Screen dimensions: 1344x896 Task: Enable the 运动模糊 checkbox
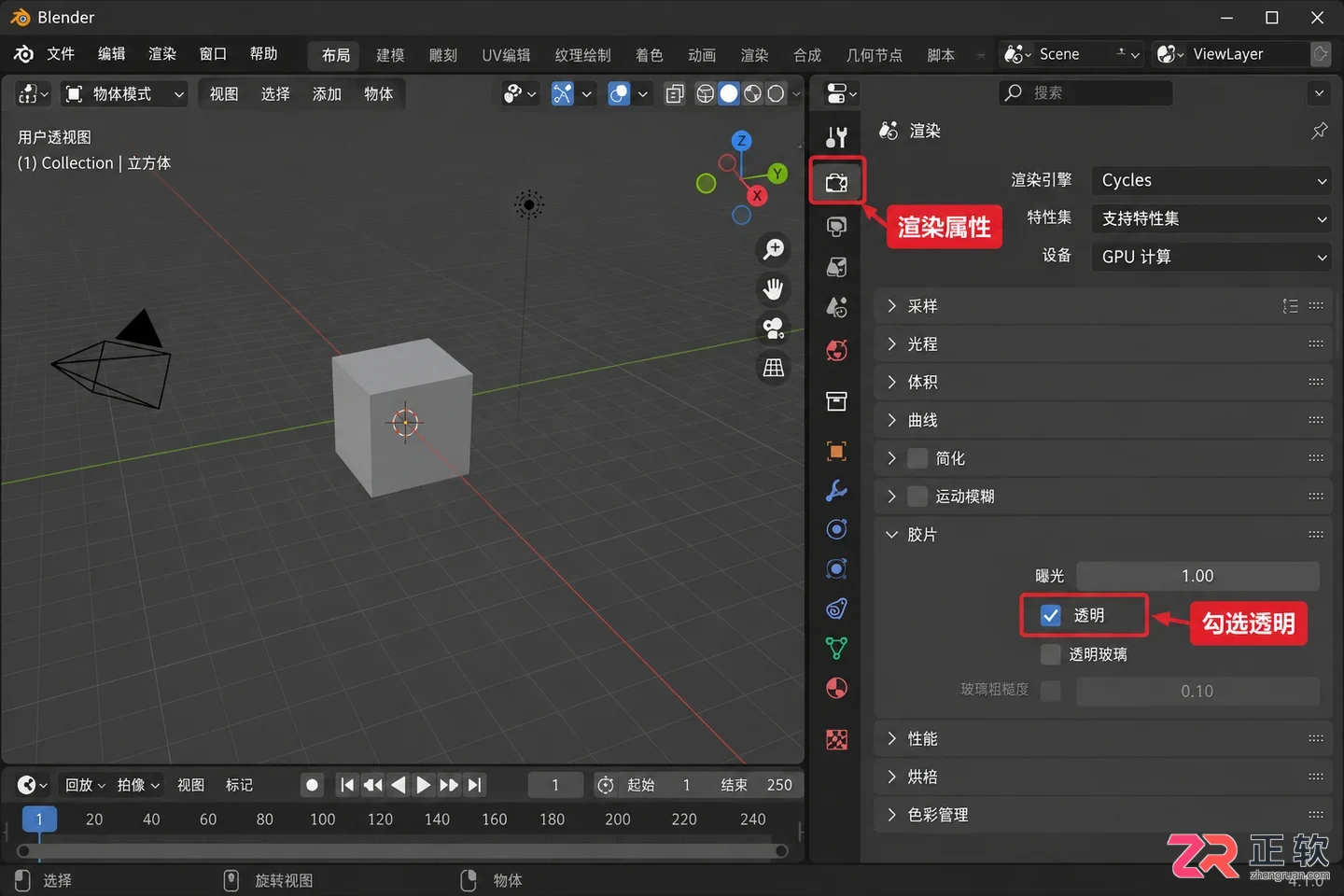coord(917,497)
